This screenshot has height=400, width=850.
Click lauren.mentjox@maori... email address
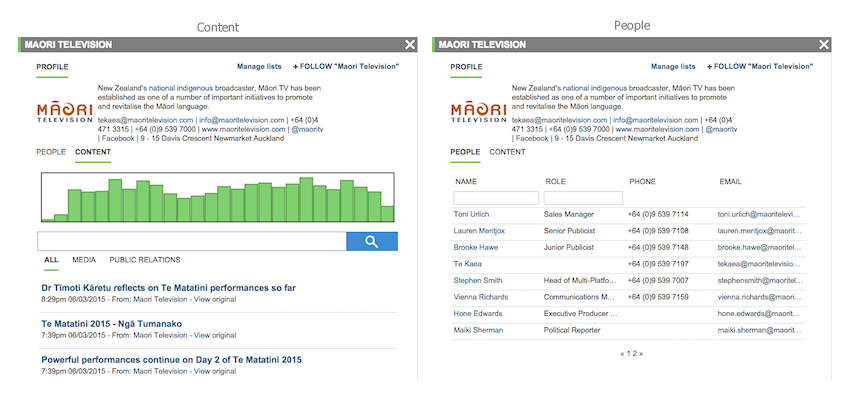[x=758, y=231]
